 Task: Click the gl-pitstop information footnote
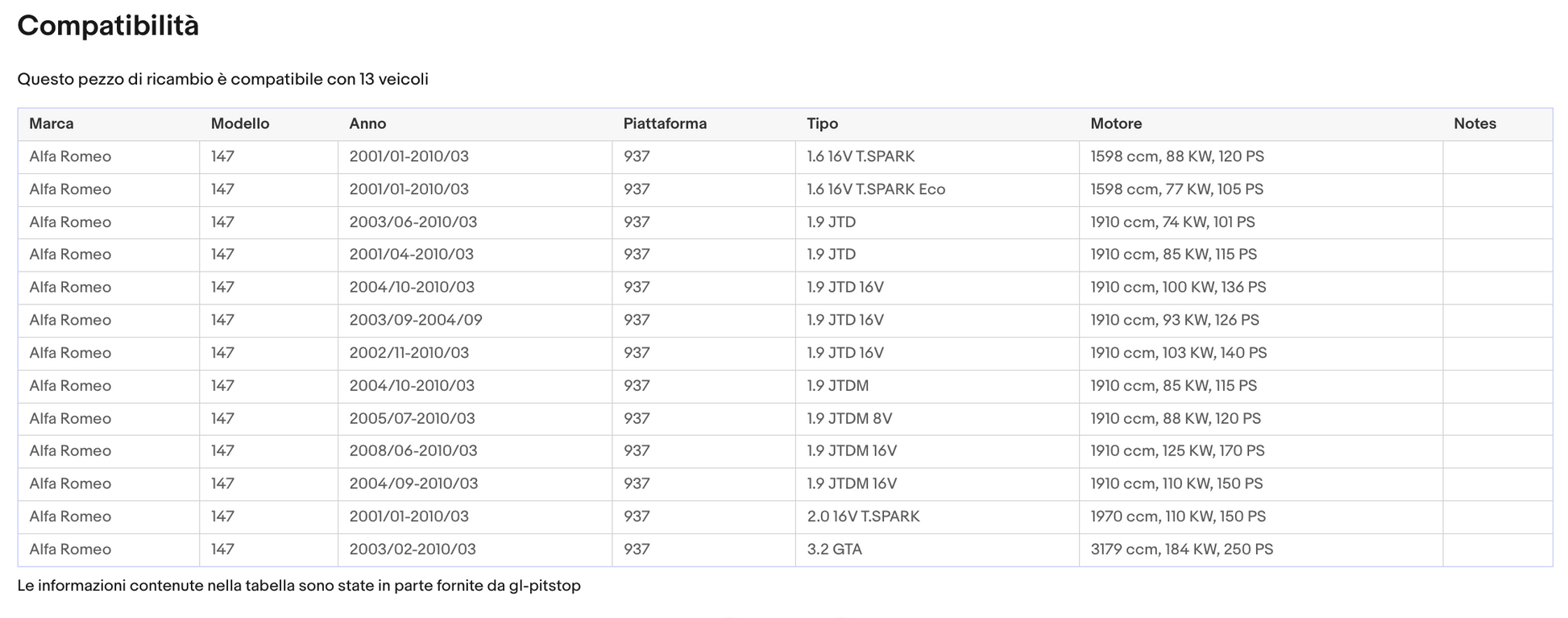coord(299,586)
